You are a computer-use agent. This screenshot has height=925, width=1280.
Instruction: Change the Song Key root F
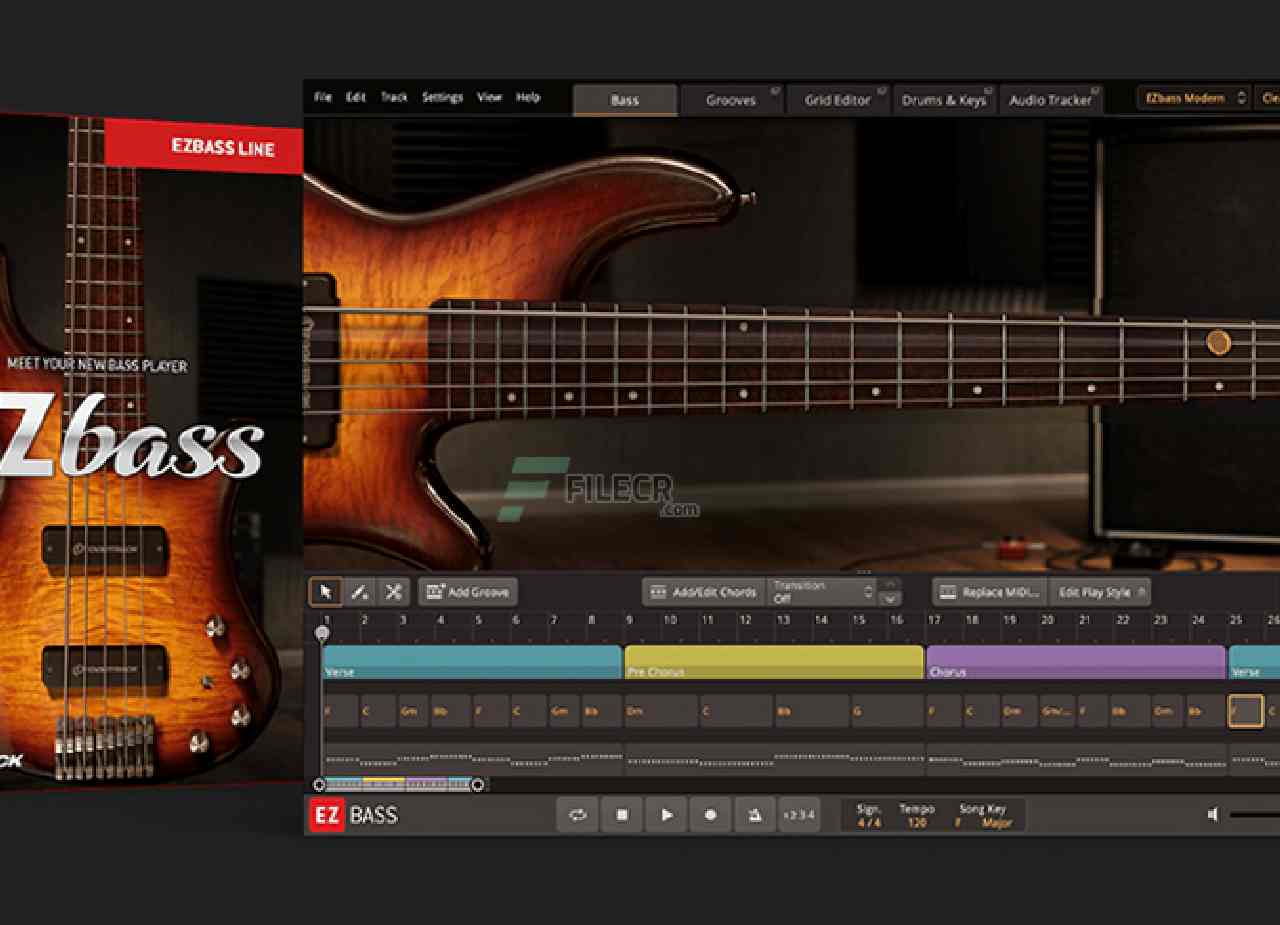pyautogui.click(x=958, y=823)
